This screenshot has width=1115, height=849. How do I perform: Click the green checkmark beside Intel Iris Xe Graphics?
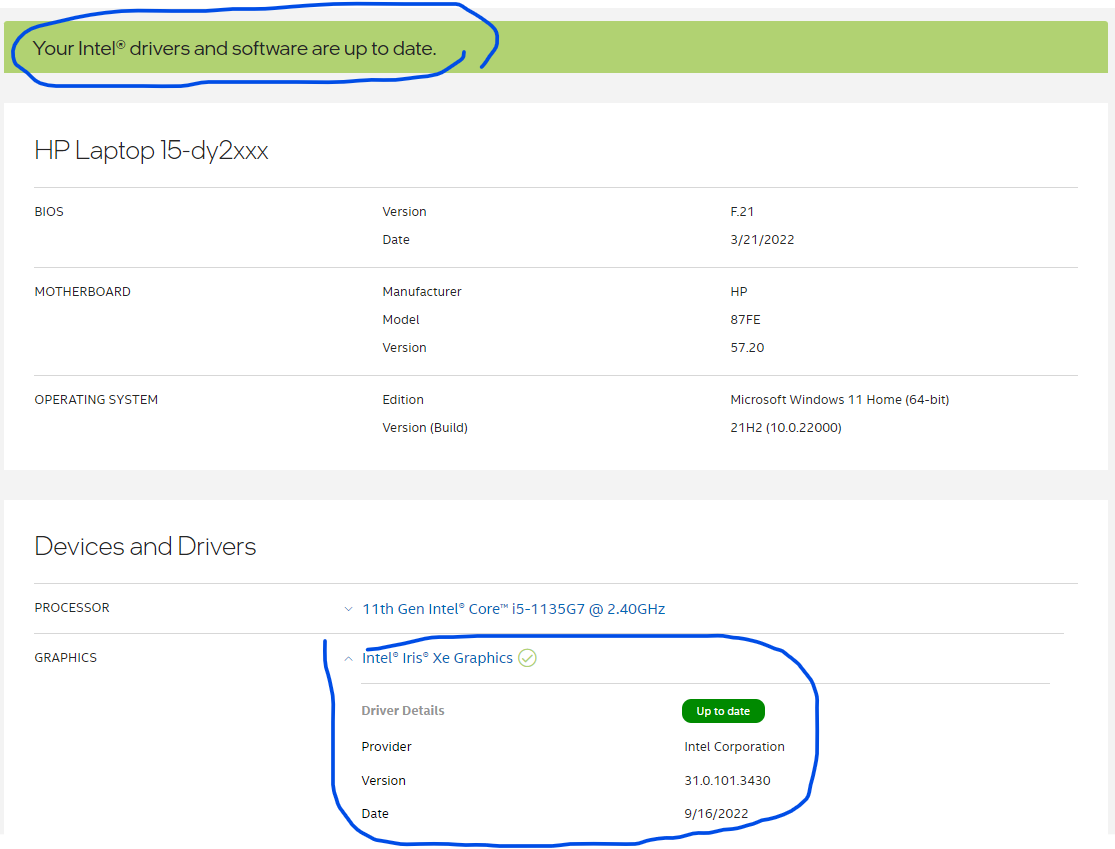pyautogui.click(x=528, y=658)
